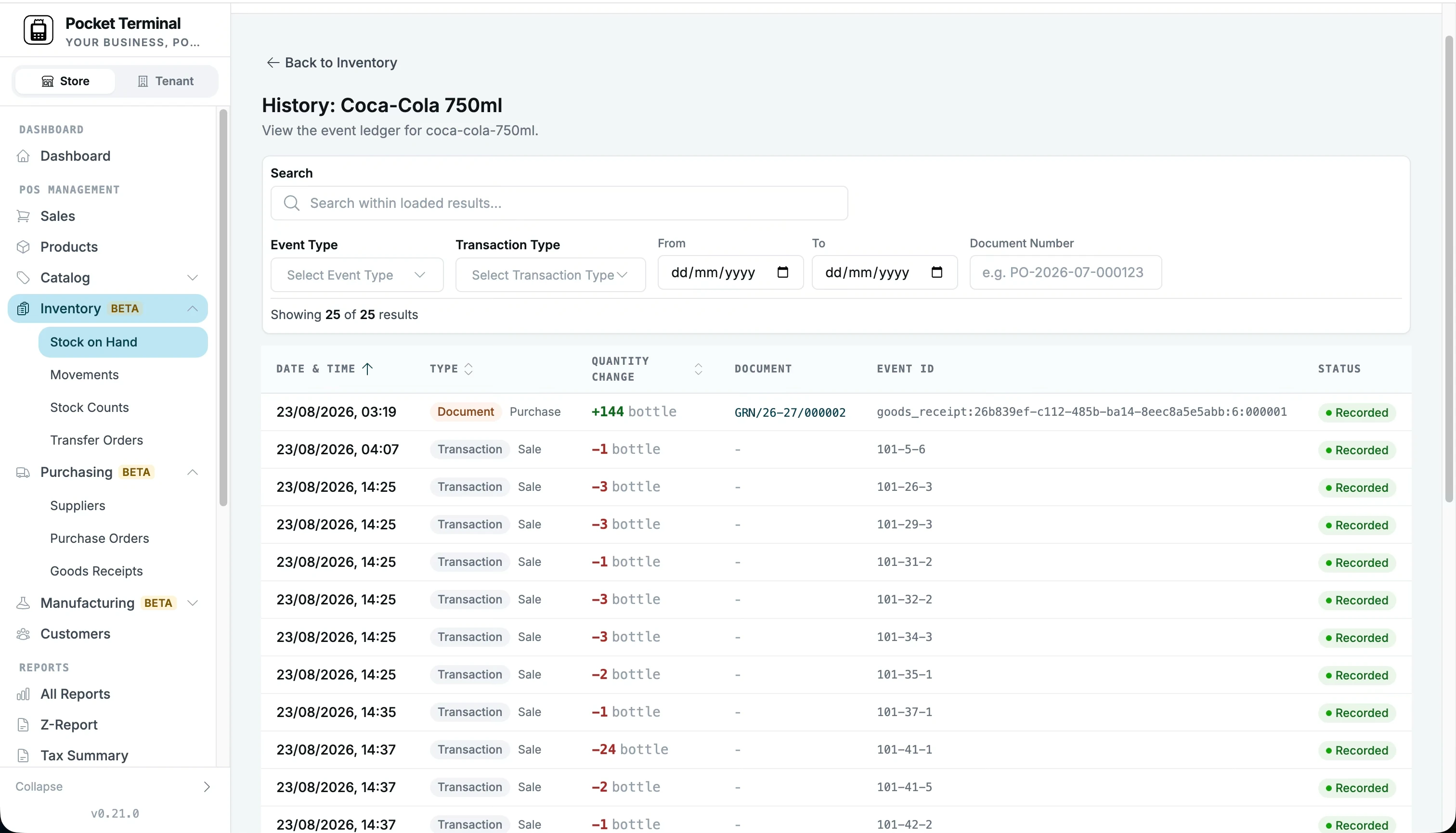The width and height of the screenshot is (1456, 833).
Task: Open Movements under Inventory
Action: (x=84, y=375)
